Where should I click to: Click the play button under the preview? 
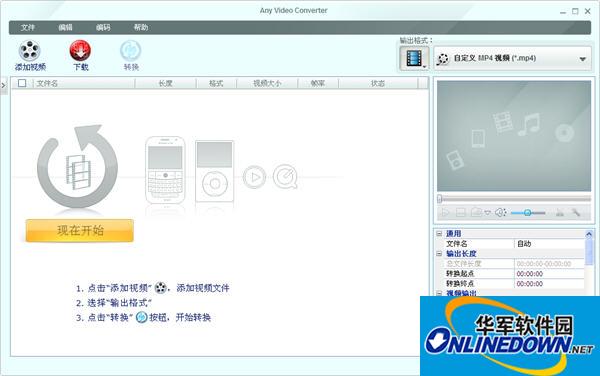click(x=445, y=213)
